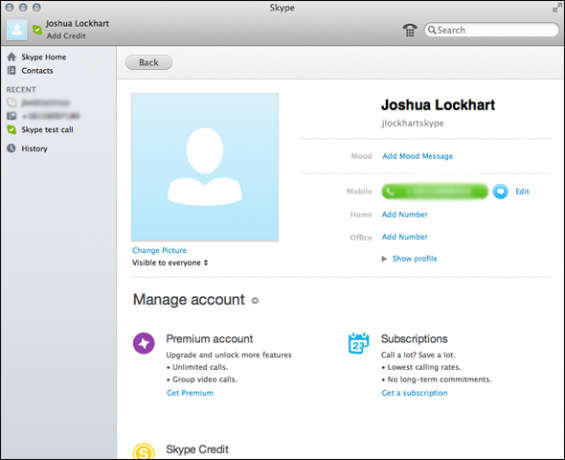Image resolution: width=565 pixels, height=460 pixels.
Task: Click the user avatar in header
Action: (x=17, y=30)
